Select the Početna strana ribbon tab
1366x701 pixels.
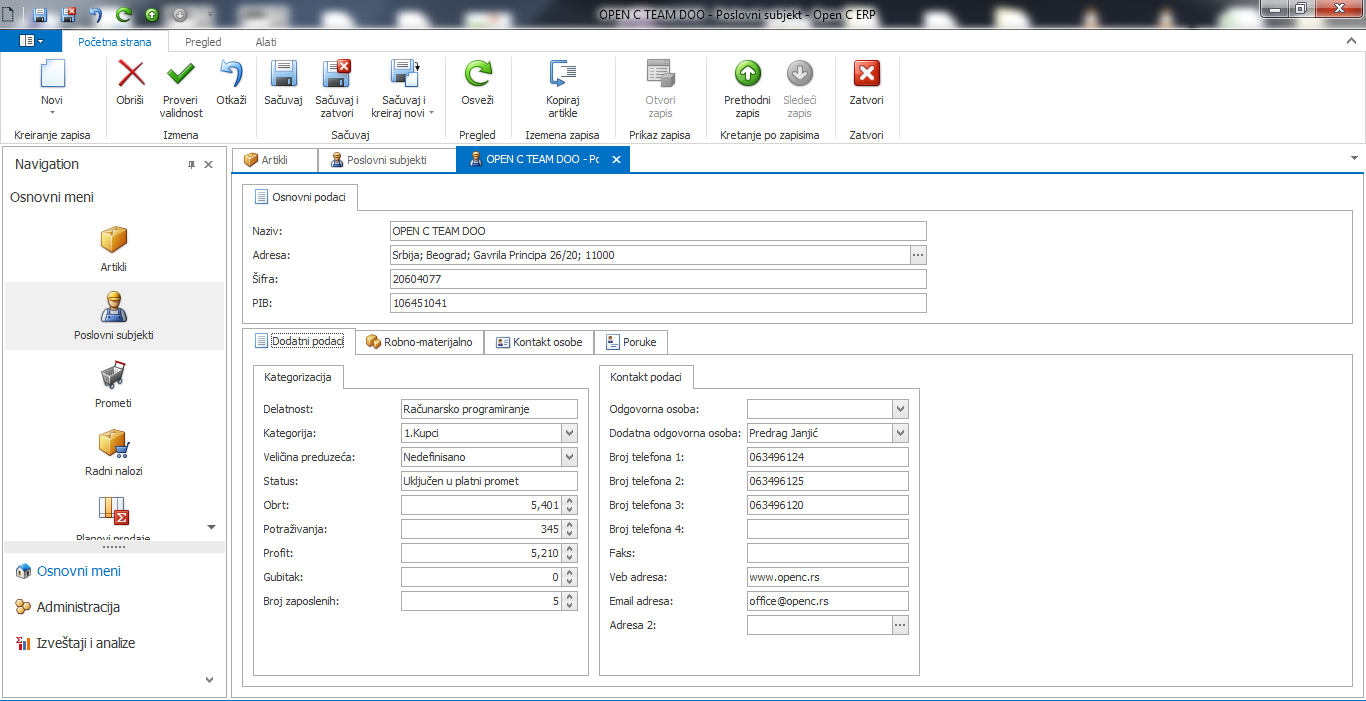click(x=115, y=42)
